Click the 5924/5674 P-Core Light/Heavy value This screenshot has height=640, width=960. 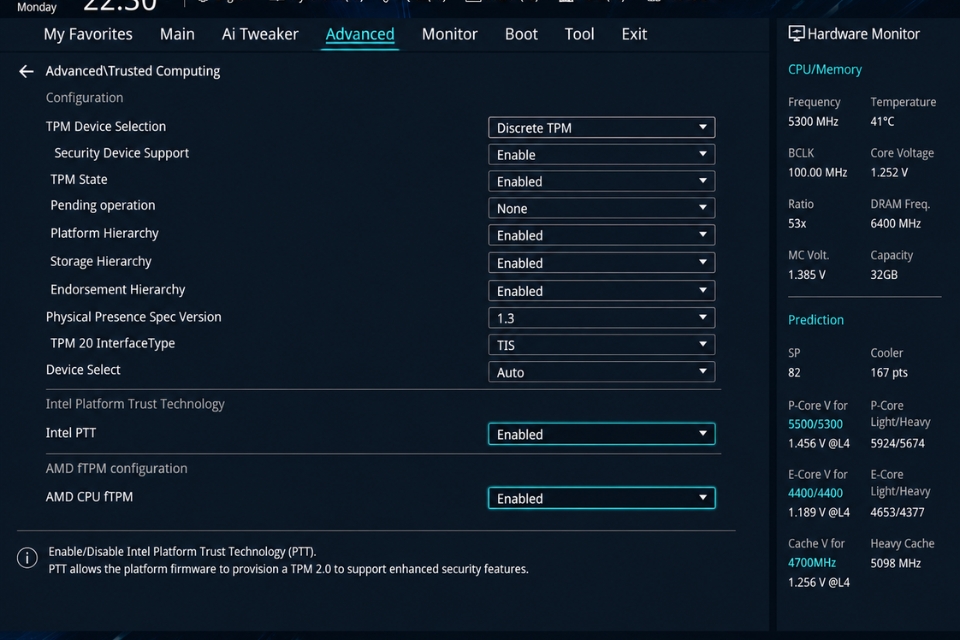click(898, 443)
